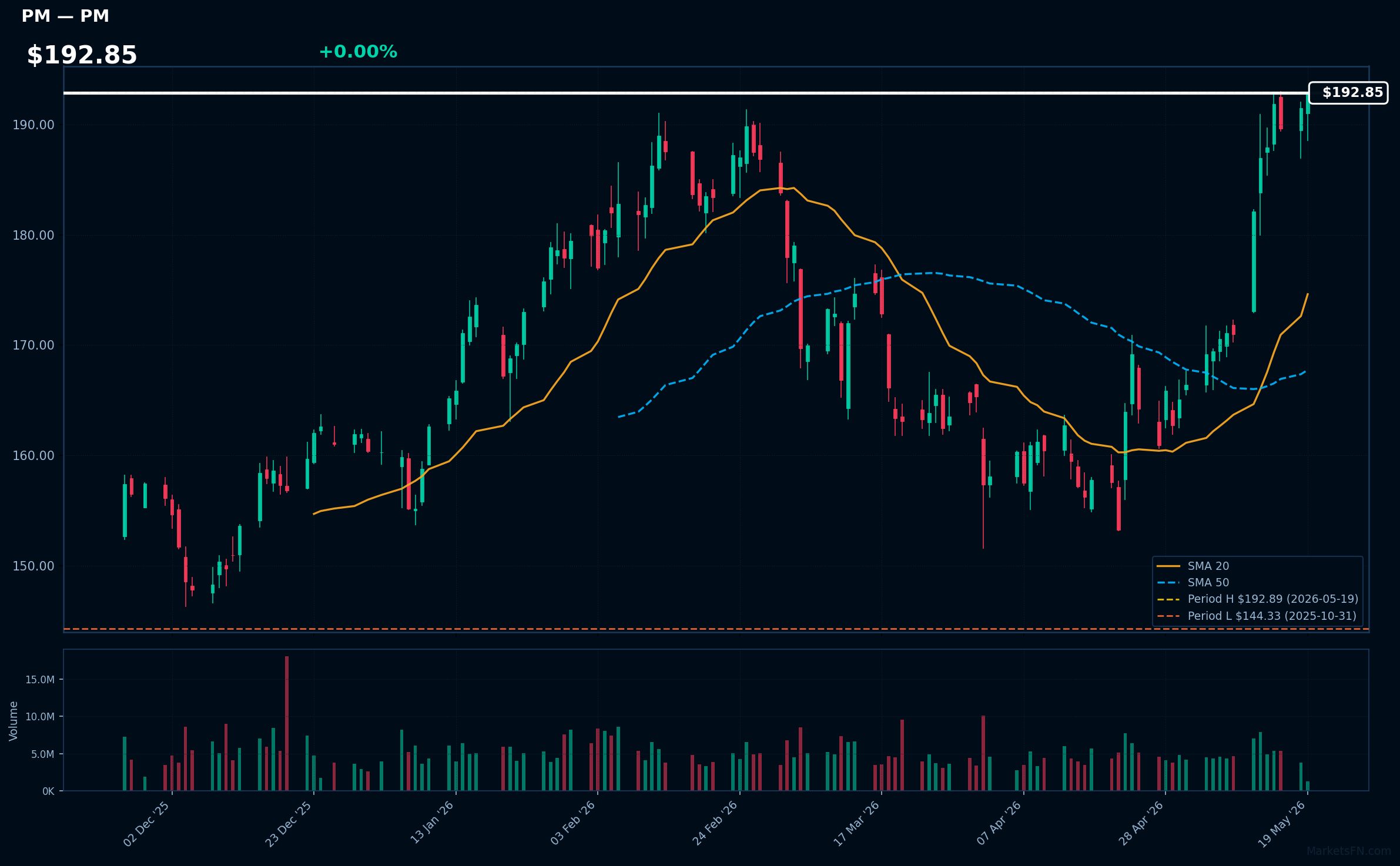Click the 190.00 y-axis label

pyautogui.click(x=34, y=125)
